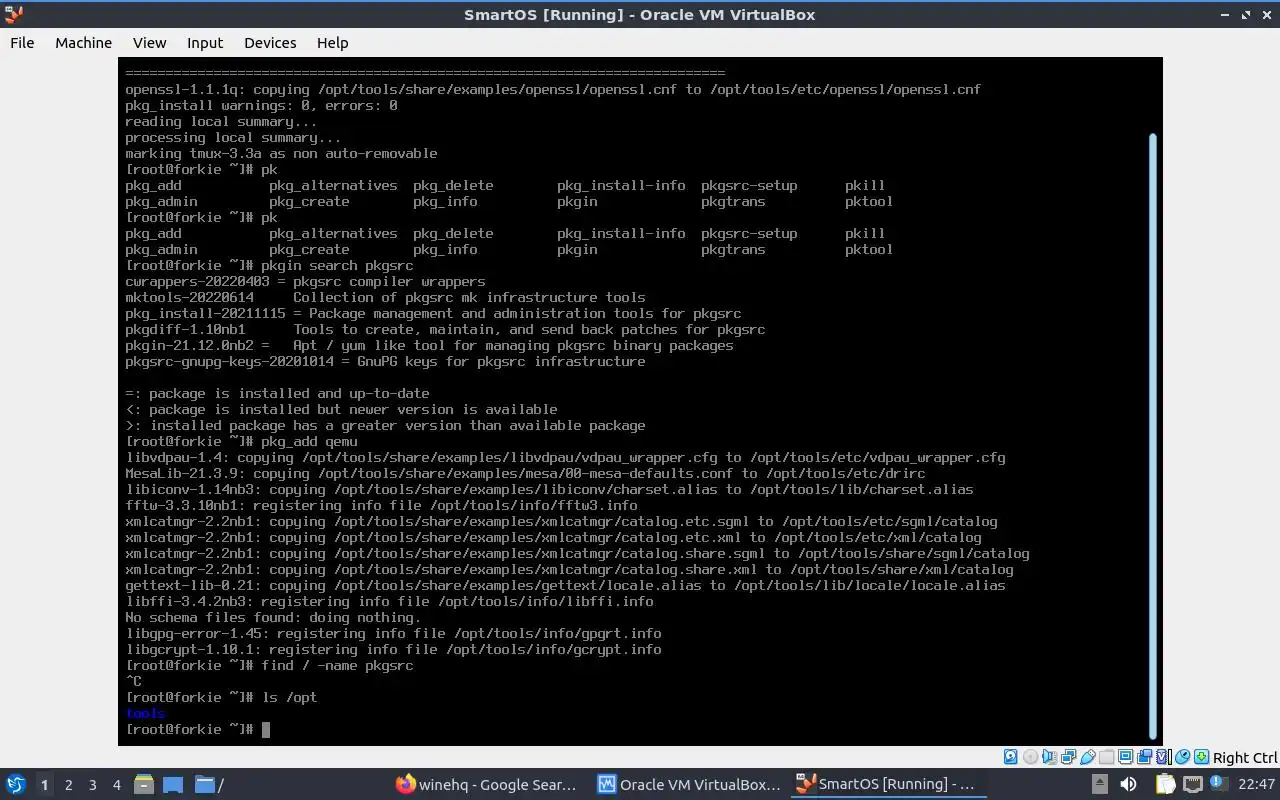Switch to virtual desktop 3

(x=92, y=785)
